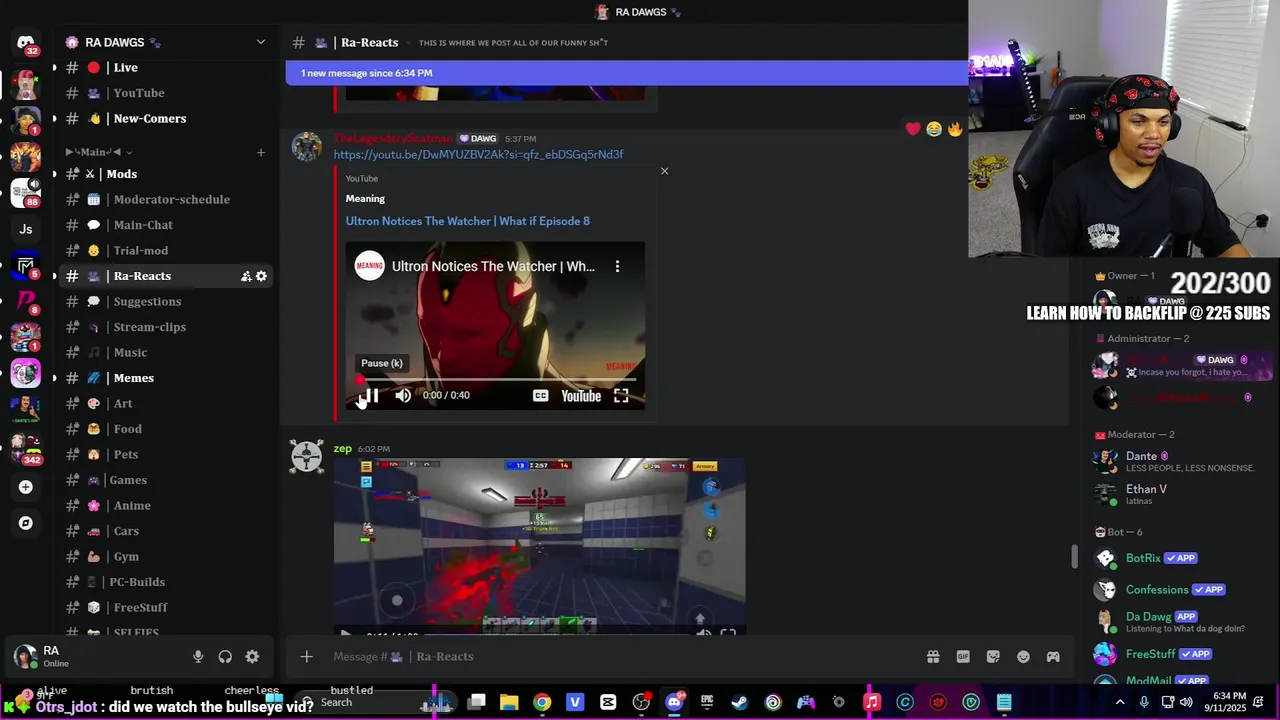The image size is (1280, 720).
Task: Add a channel to Main category
Action: coord(261,152)
